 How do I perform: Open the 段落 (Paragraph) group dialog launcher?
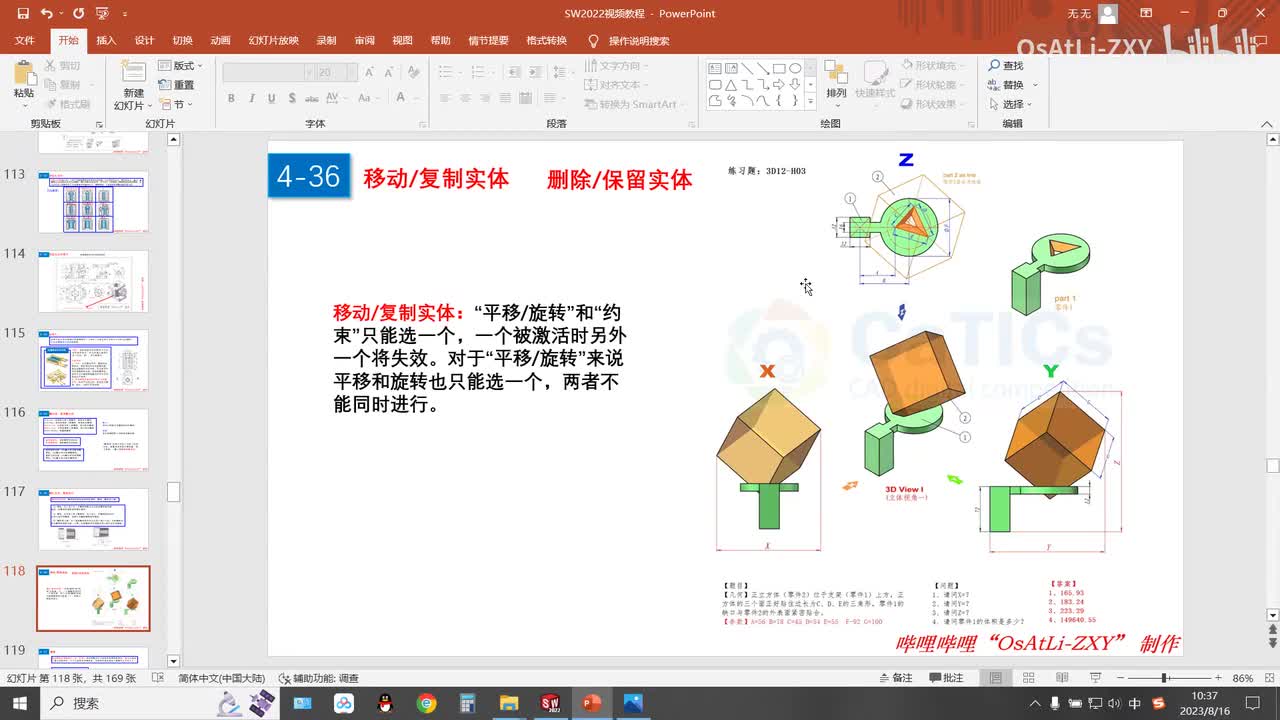[x=693, y=124]
